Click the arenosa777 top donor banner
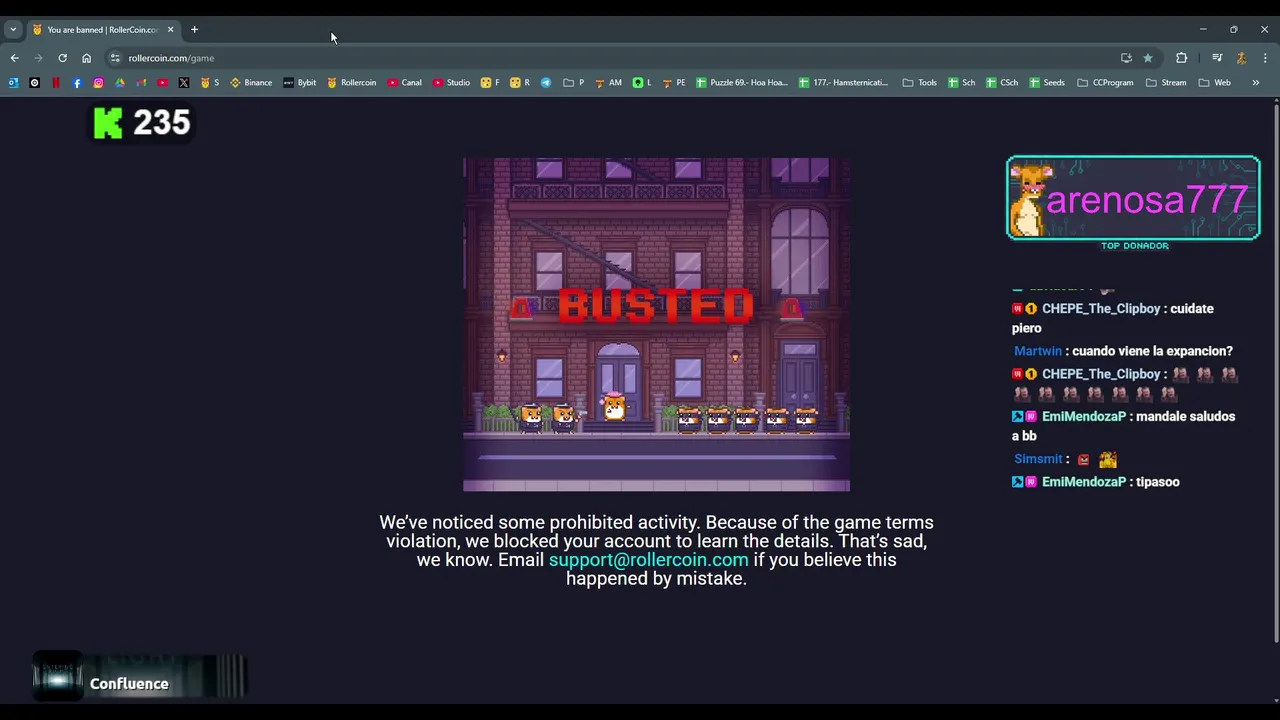1280x720 pixels. coord(1133,198)
